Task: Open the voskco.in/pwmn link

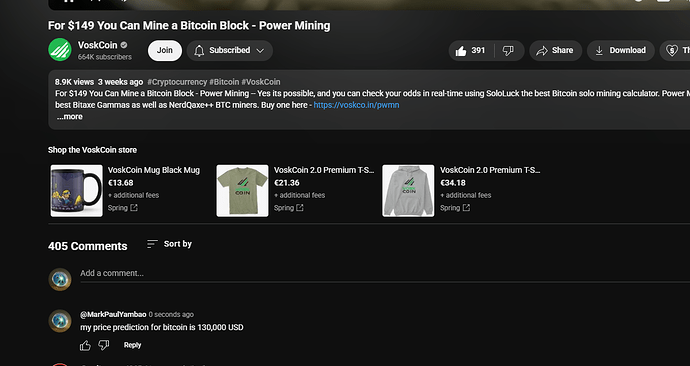Action: tap(356, 105)
